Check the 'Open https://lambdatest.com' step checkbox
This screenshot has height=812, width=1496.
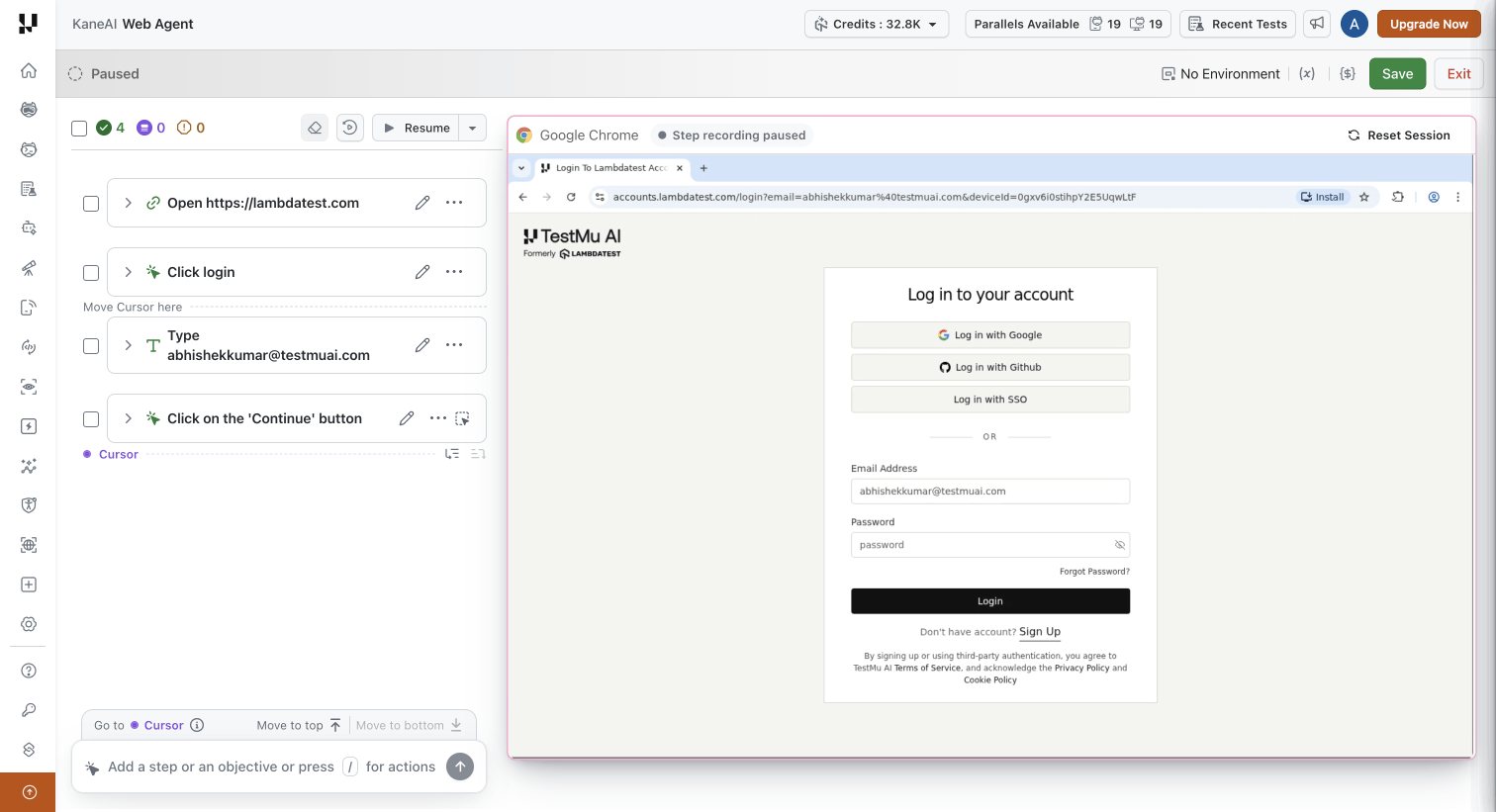pos(91,204)
